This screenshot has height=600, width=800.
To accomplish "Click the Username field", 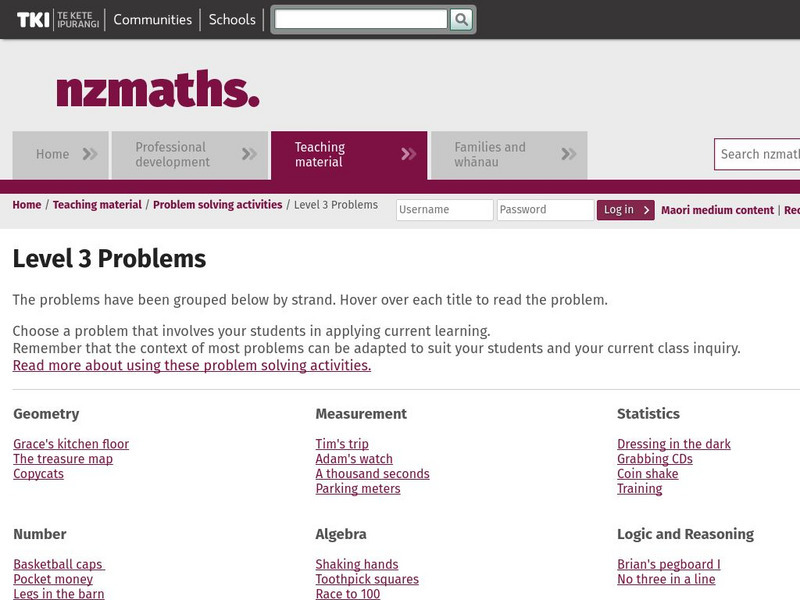I will coord(444,210).
